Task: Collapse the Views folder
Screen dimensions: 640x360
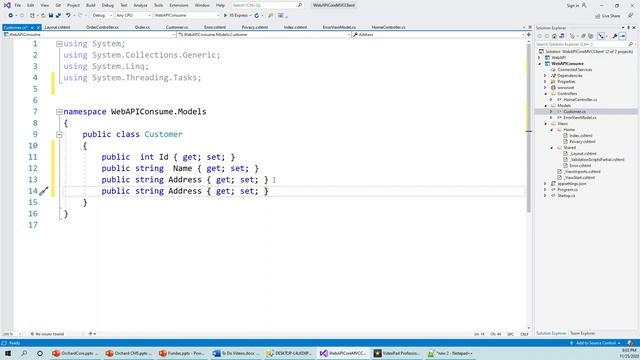Action: coord(545,123)
